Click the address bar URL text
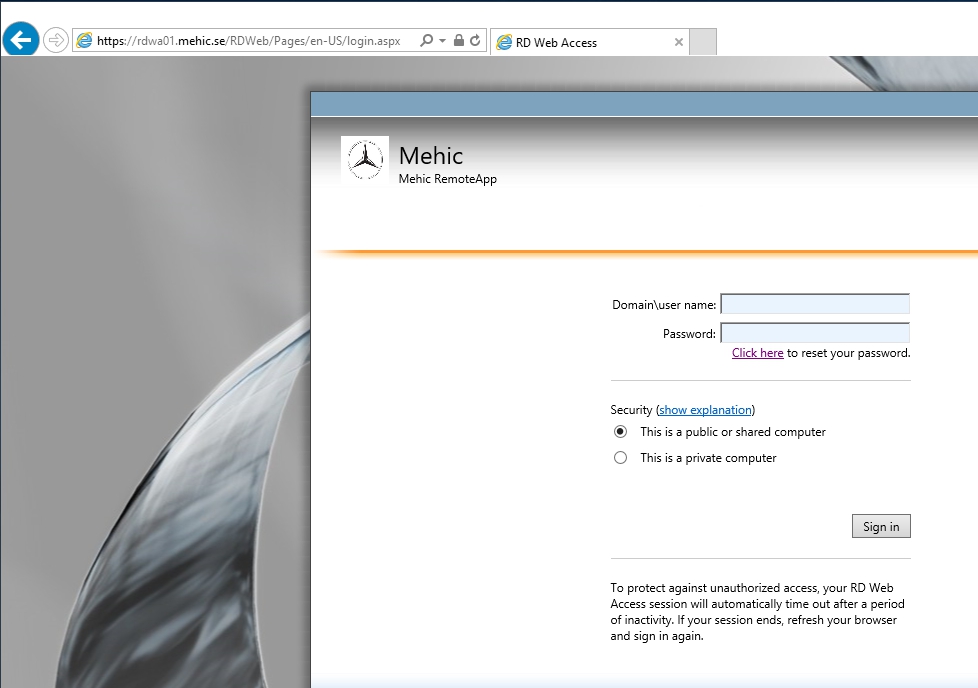Image resolution: width=978 pixels, height=688 pixels. [248, 41]
